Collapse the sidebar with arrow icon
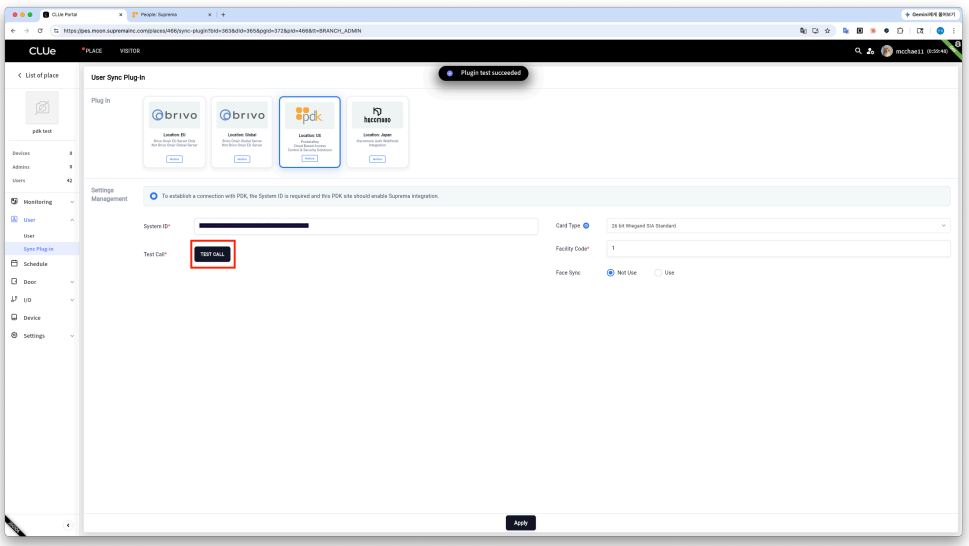This screenshot has width=969, height=546. [68, 526]
